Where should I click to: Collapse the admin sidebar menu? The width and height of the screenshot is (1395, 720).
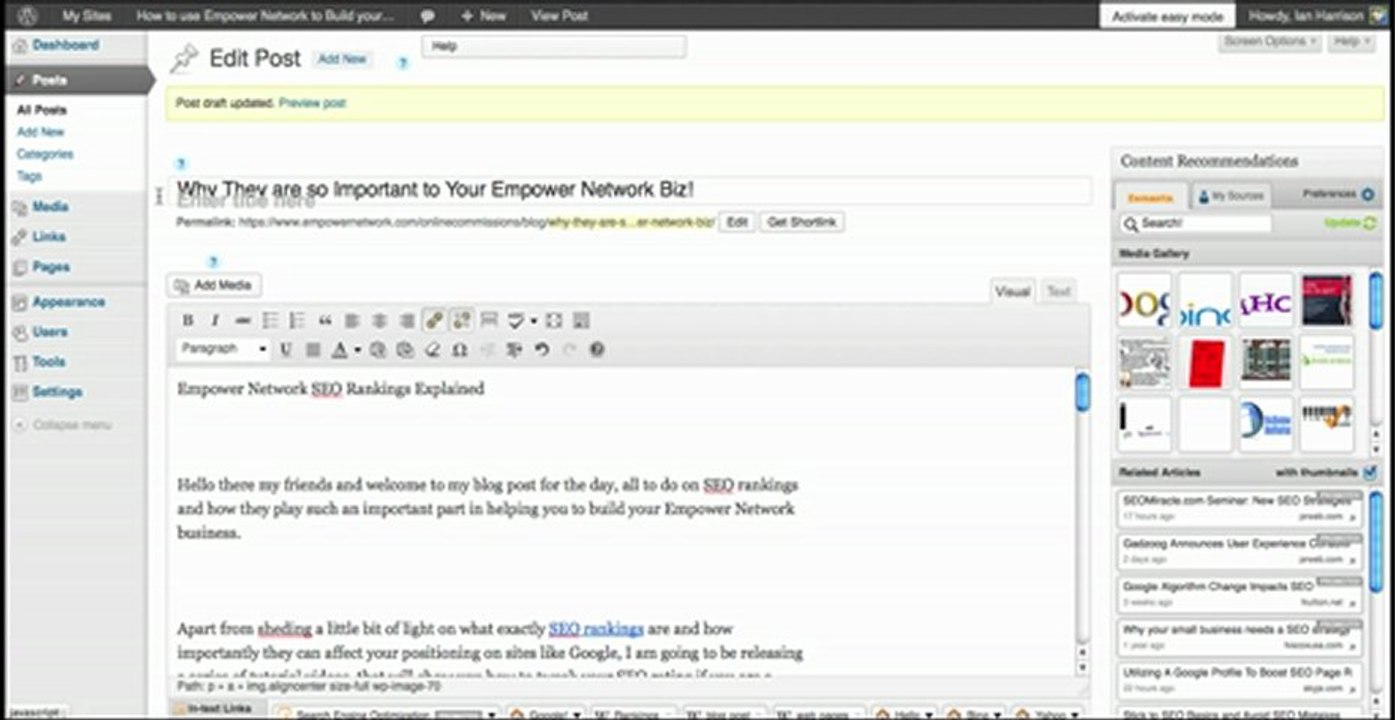pos(62,425)
